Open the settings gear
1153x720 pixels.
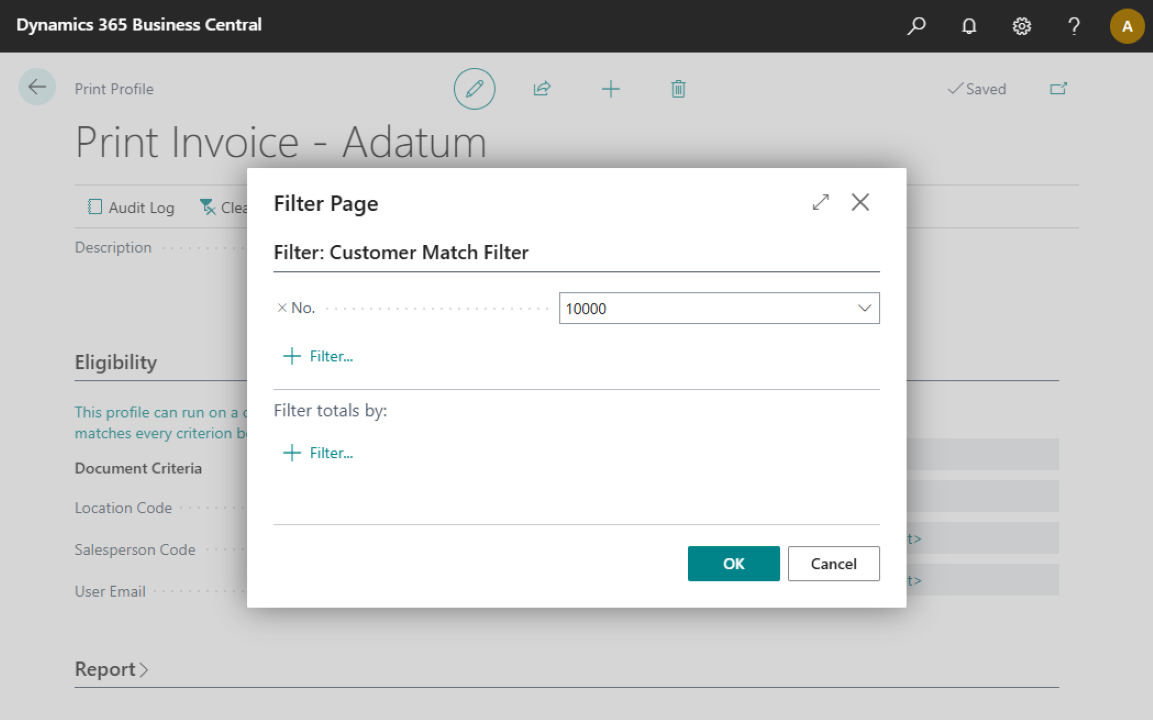pos(1021,26)
